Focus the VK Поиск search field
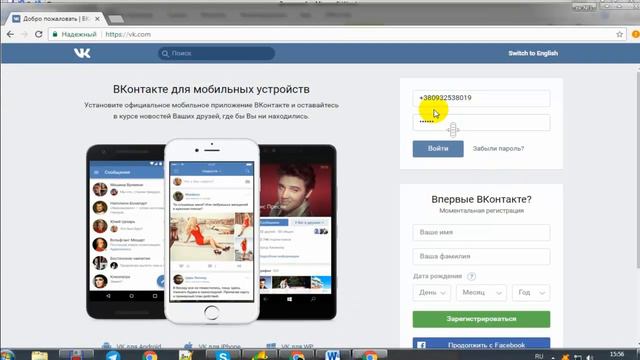640x360 pixels. pos(216,53)
